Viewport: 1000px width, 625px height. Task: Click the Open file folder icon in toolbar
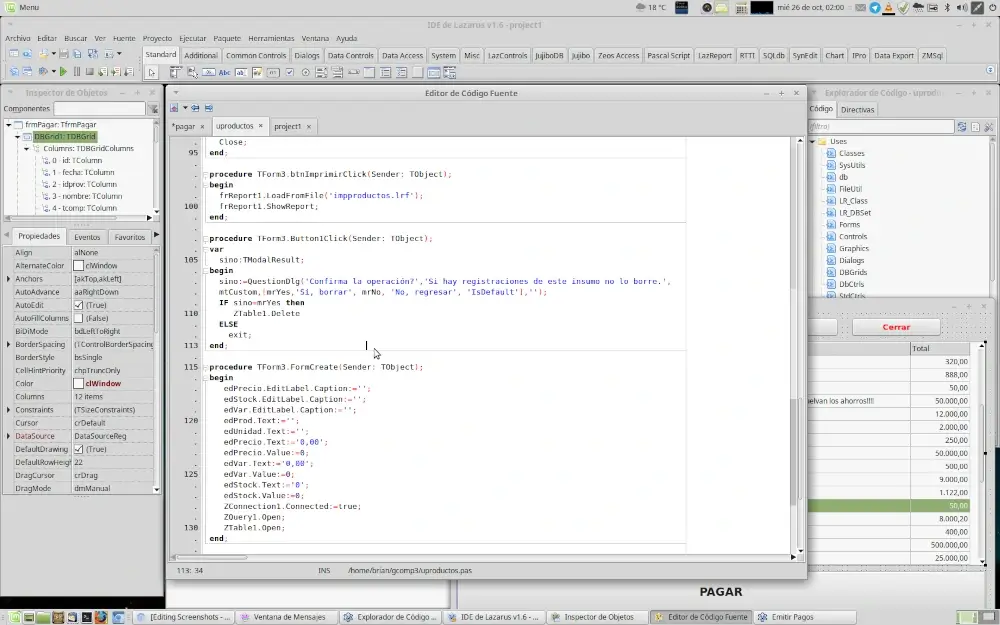point(44,54)
